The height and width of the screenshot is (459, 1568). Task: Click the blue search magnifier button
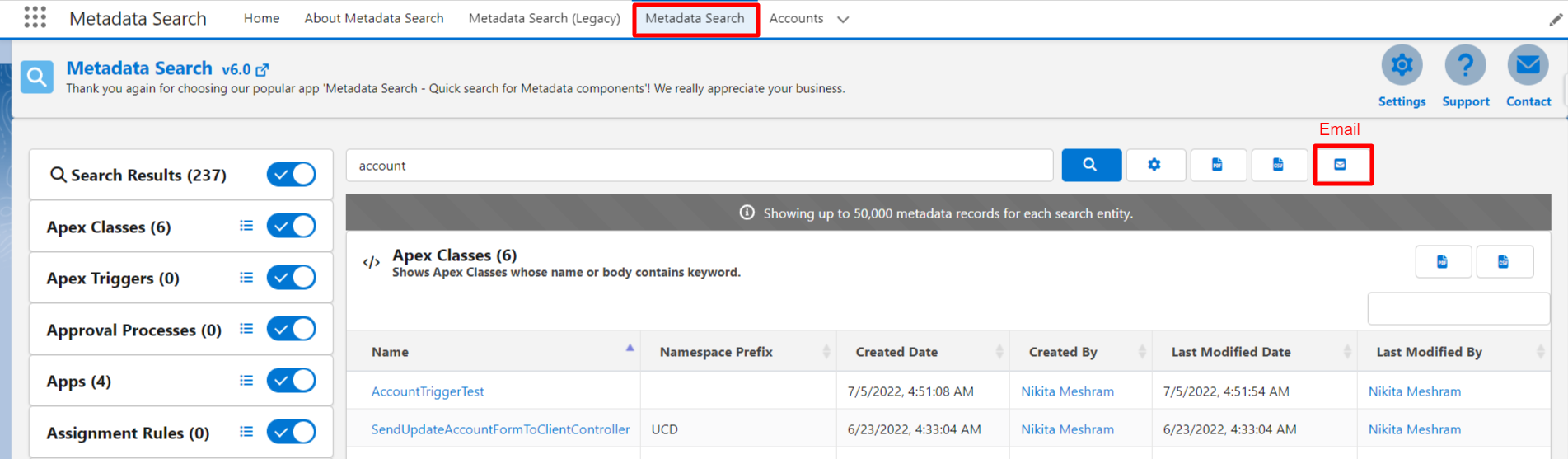click(x=1091, y=165)
